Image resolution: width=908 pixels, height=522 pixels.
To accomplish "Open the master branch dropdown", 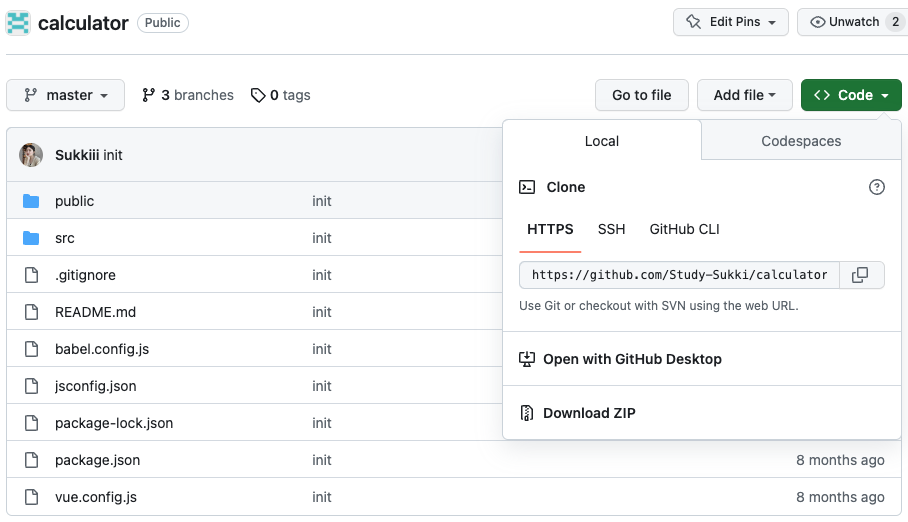I will (66, 95).
